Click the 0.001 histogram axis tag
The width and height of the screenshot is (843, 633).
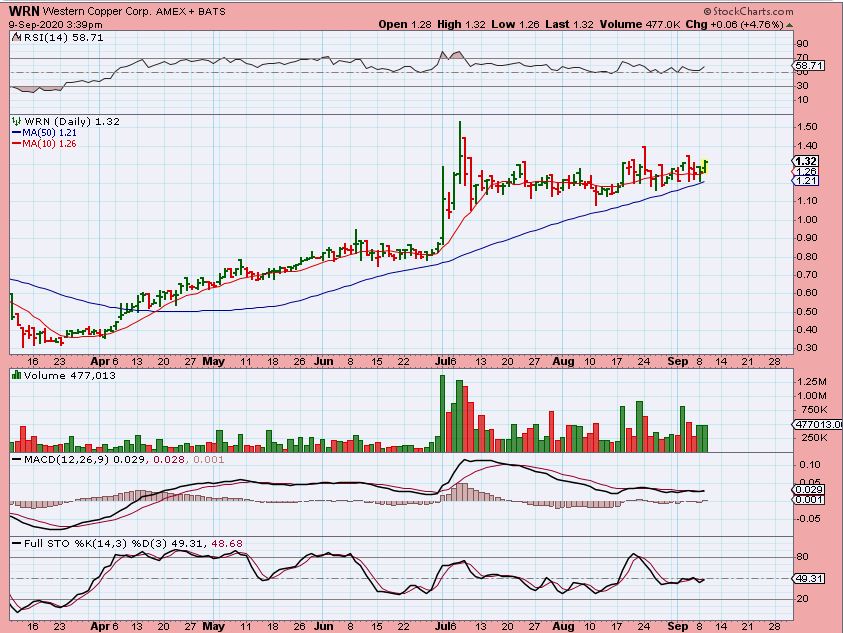tap(809, 500)
